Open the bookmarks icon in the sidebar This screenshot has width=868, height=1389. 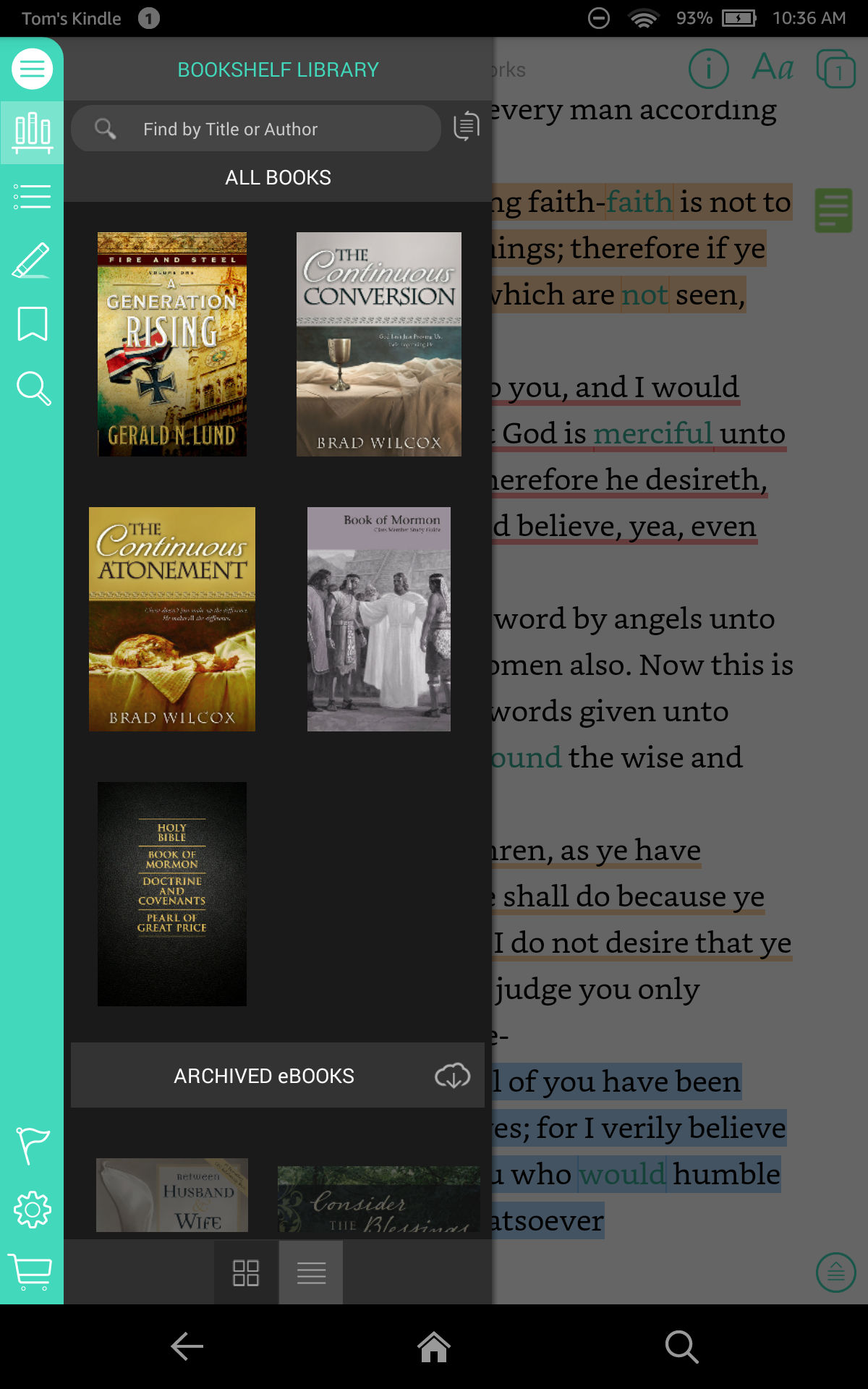pyautogui.click(x=32, y=323)
